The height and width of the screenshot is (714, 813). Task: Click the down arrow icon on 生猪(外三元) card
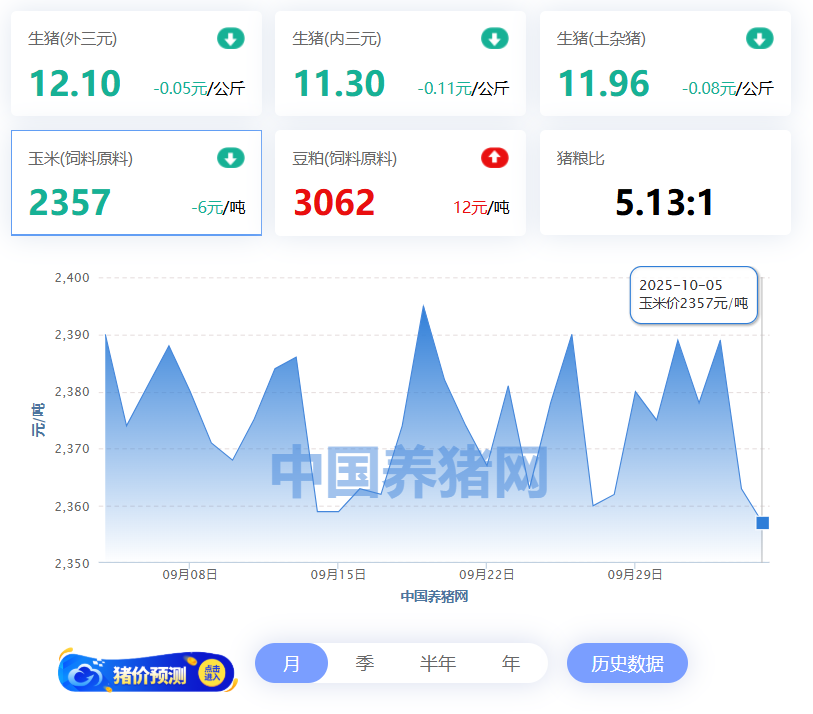pyautogui.click(x=231, y=39)
